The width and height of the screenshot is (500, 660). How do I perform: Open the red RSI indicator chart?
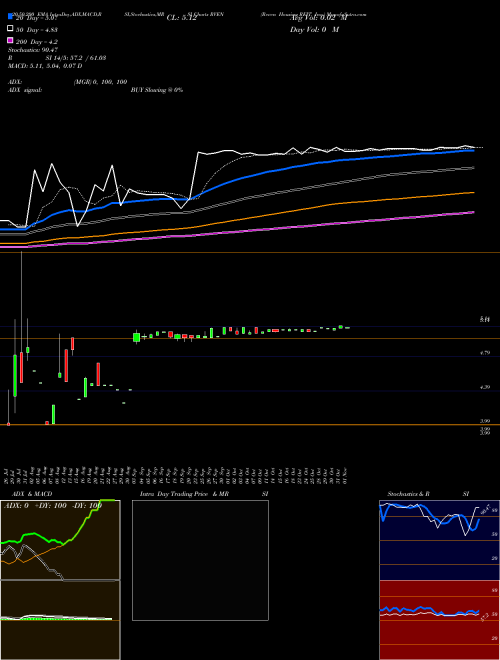tap(439, 620)
